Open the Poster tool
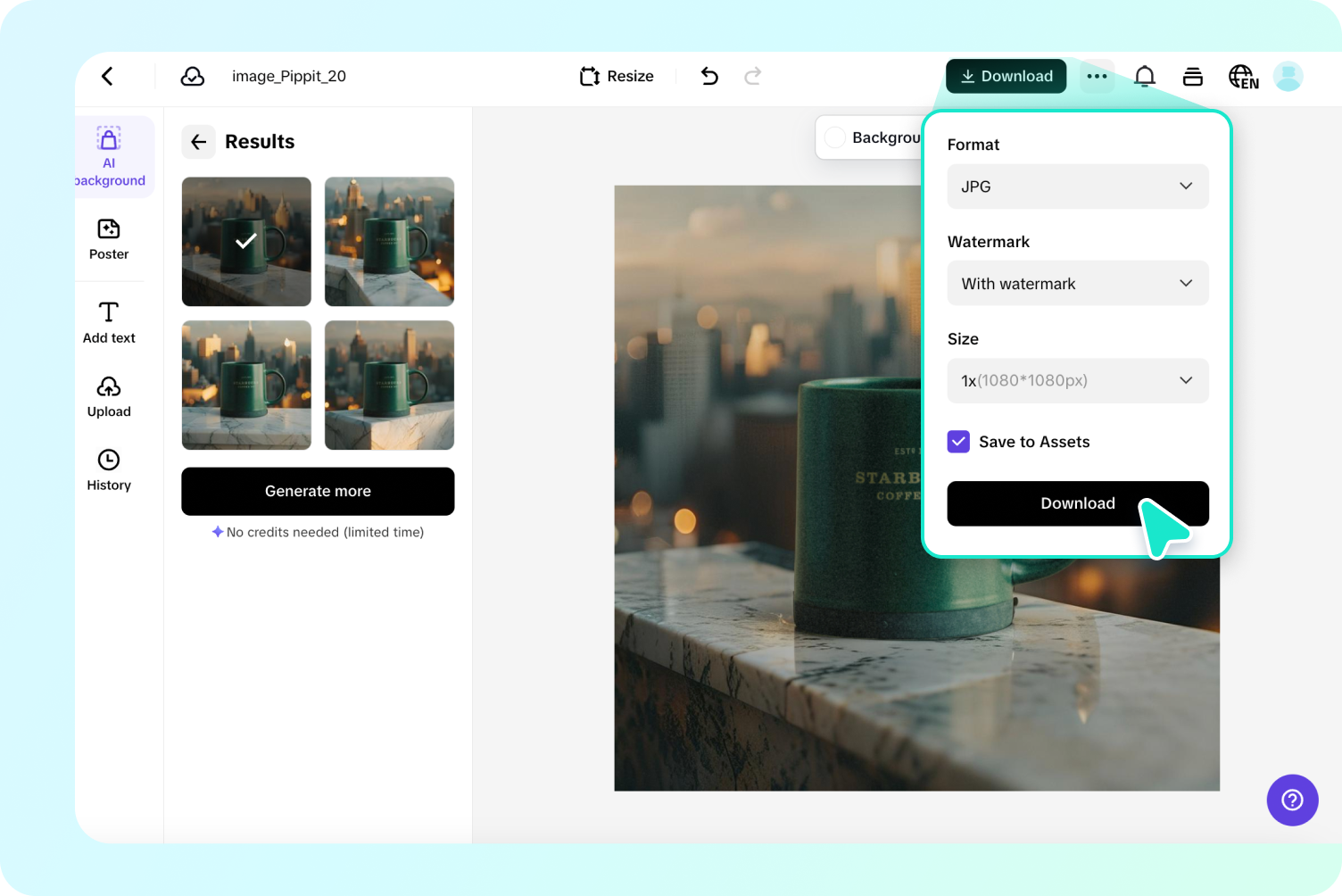1342x896 pixels. pos(109,239)
